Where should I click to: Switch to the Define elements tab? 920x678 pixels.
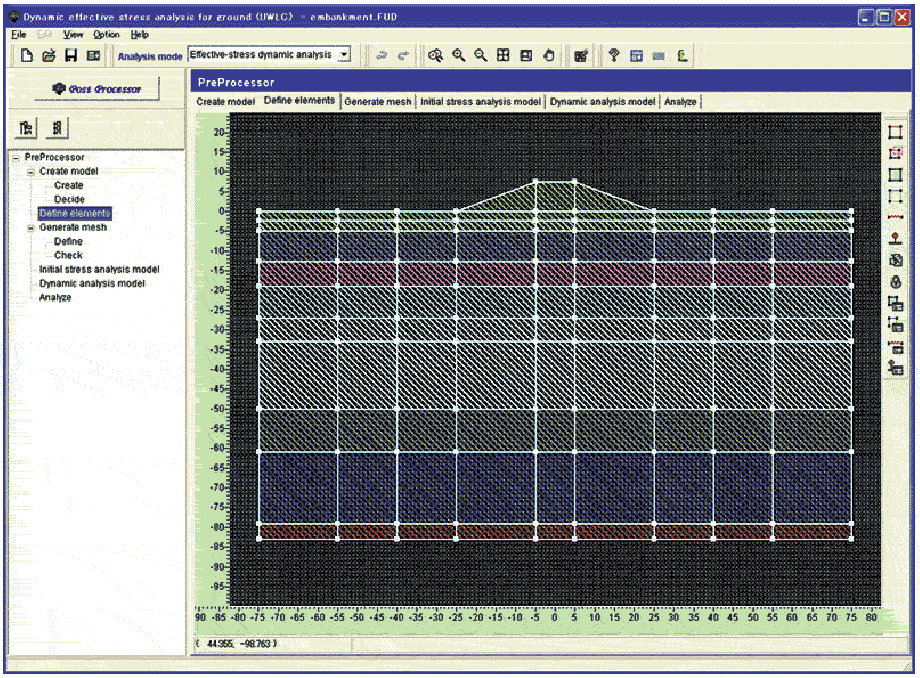[x=299, y=100]
